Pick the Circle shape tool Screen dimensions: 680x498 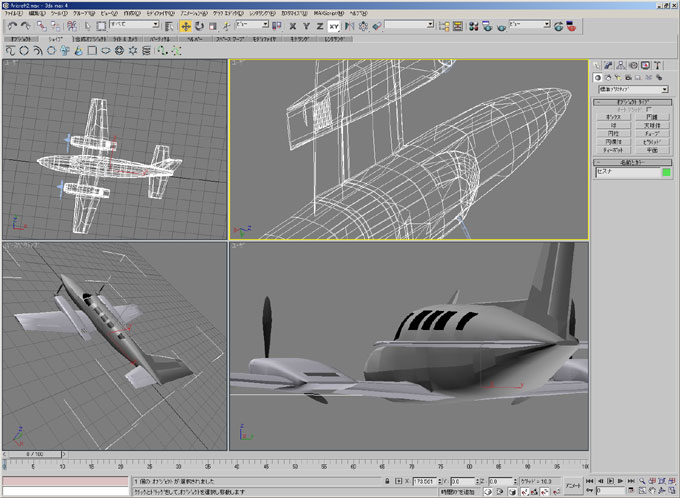pyautogui.click(x=24, y=51)
